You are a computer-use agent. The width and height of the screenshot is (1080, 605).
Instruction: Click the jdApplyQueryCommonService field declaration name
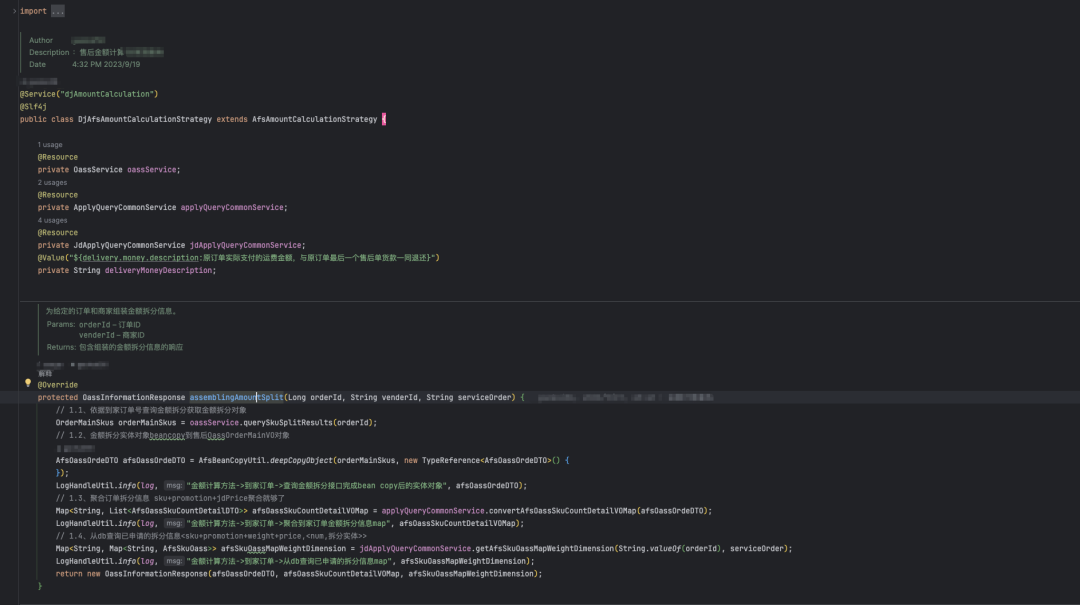coord(245,245)
